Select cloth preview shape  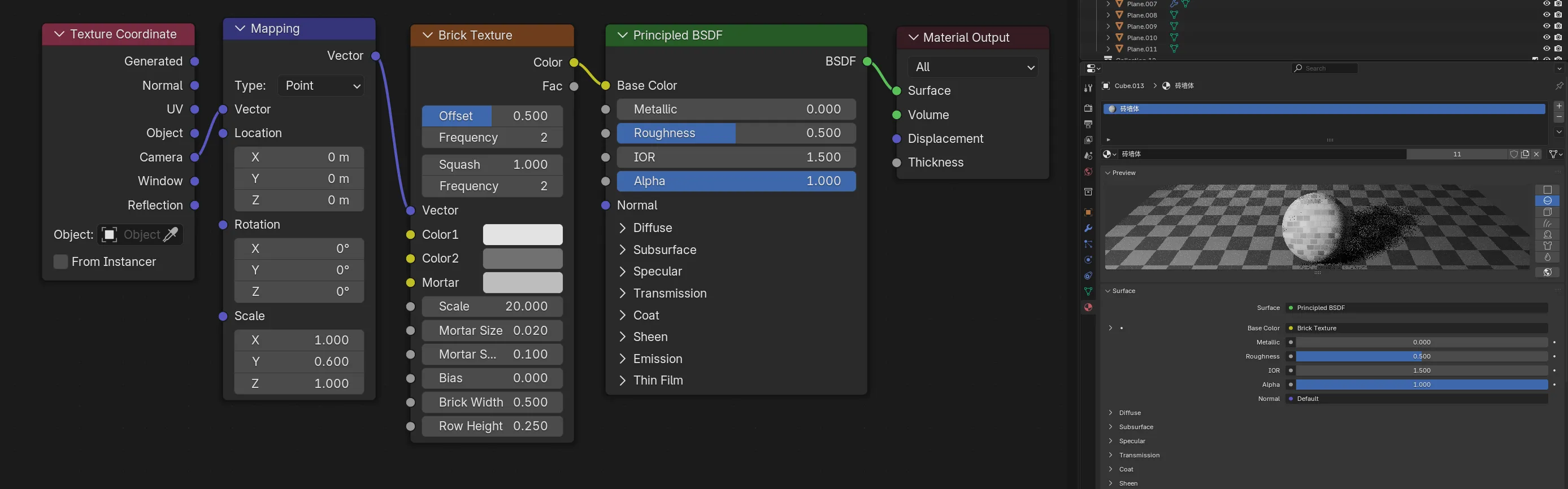coord(1547,246)
